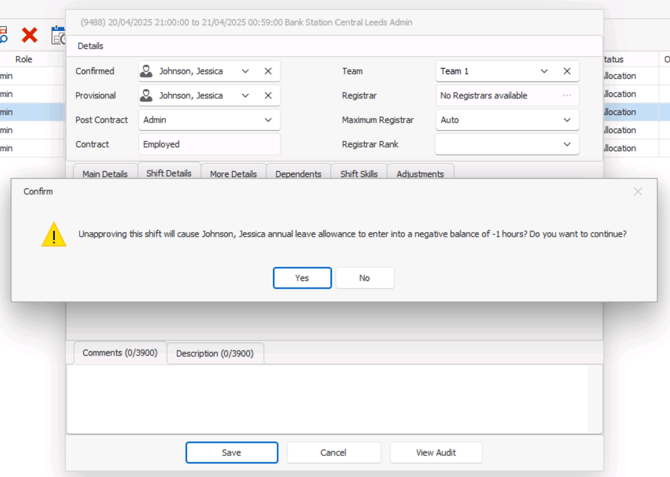670x477 pixels.
Task: Click the calendar icon in the toolbar
Action: [x=58, y=35]
